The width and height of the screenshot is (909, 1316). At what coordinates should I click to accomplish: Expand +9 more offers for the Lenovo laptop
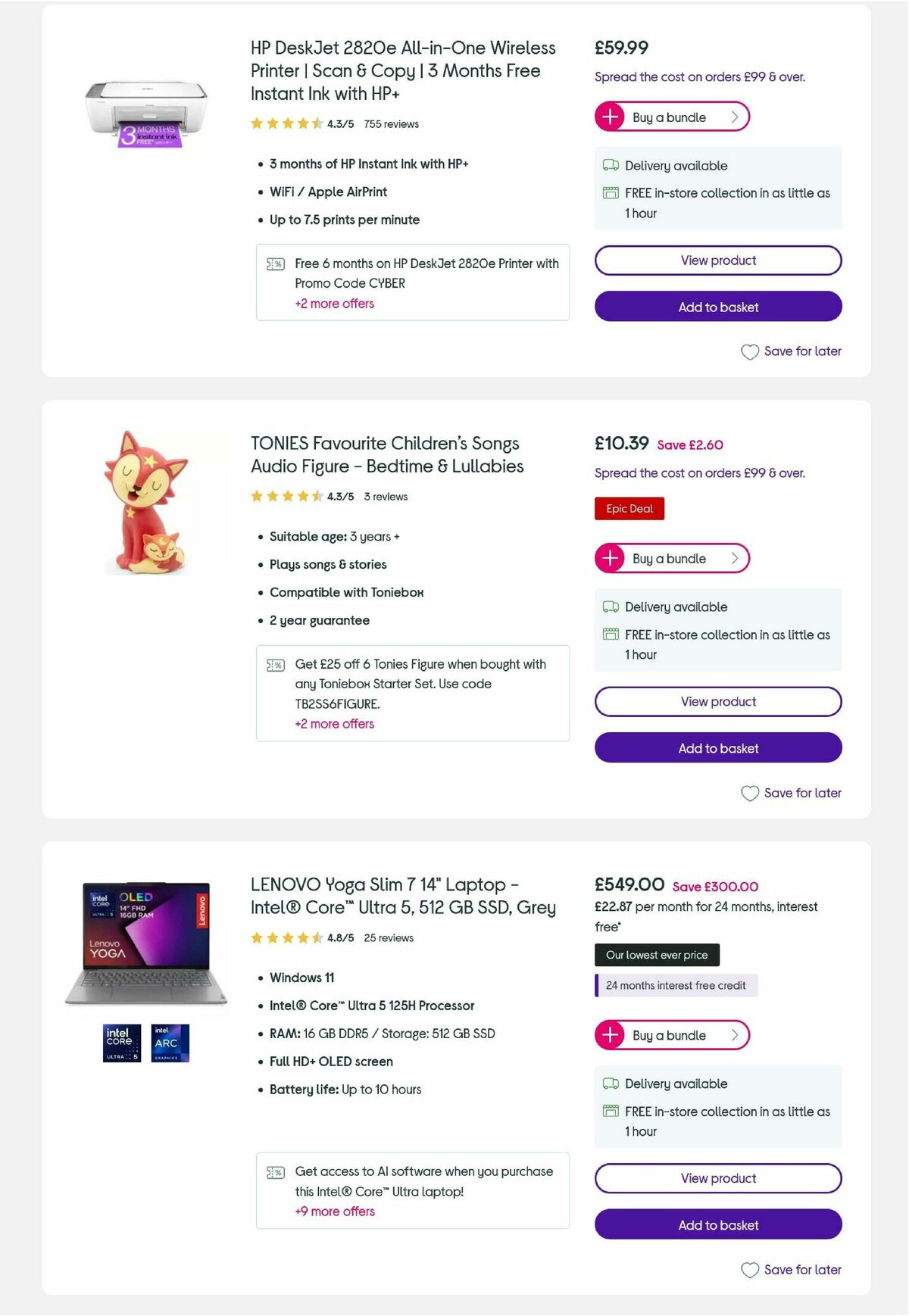click(334, 1212)
